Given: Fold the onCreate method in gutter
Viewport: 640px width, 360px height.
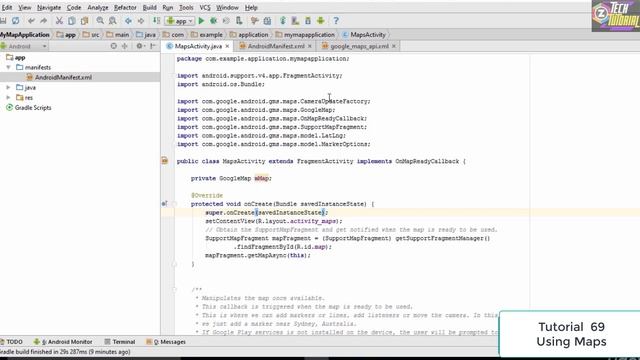Looking at the screenshot, I should coord(174,204).
